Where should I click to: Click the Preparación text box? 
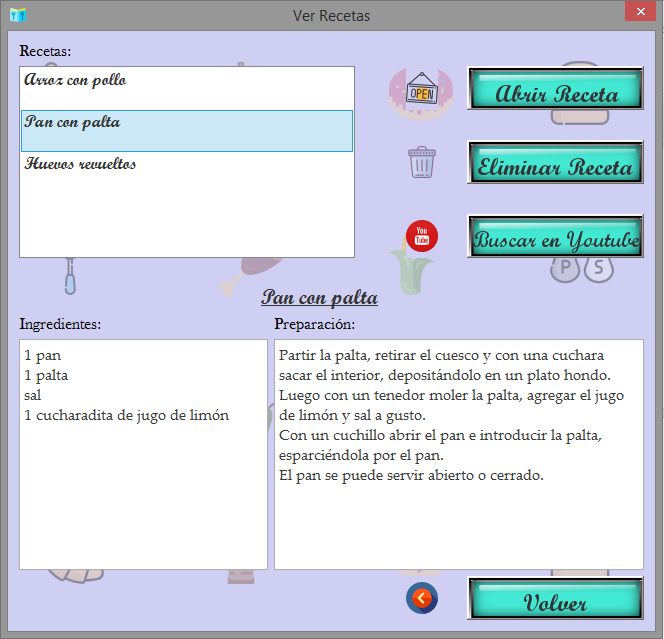click(459, 454)
